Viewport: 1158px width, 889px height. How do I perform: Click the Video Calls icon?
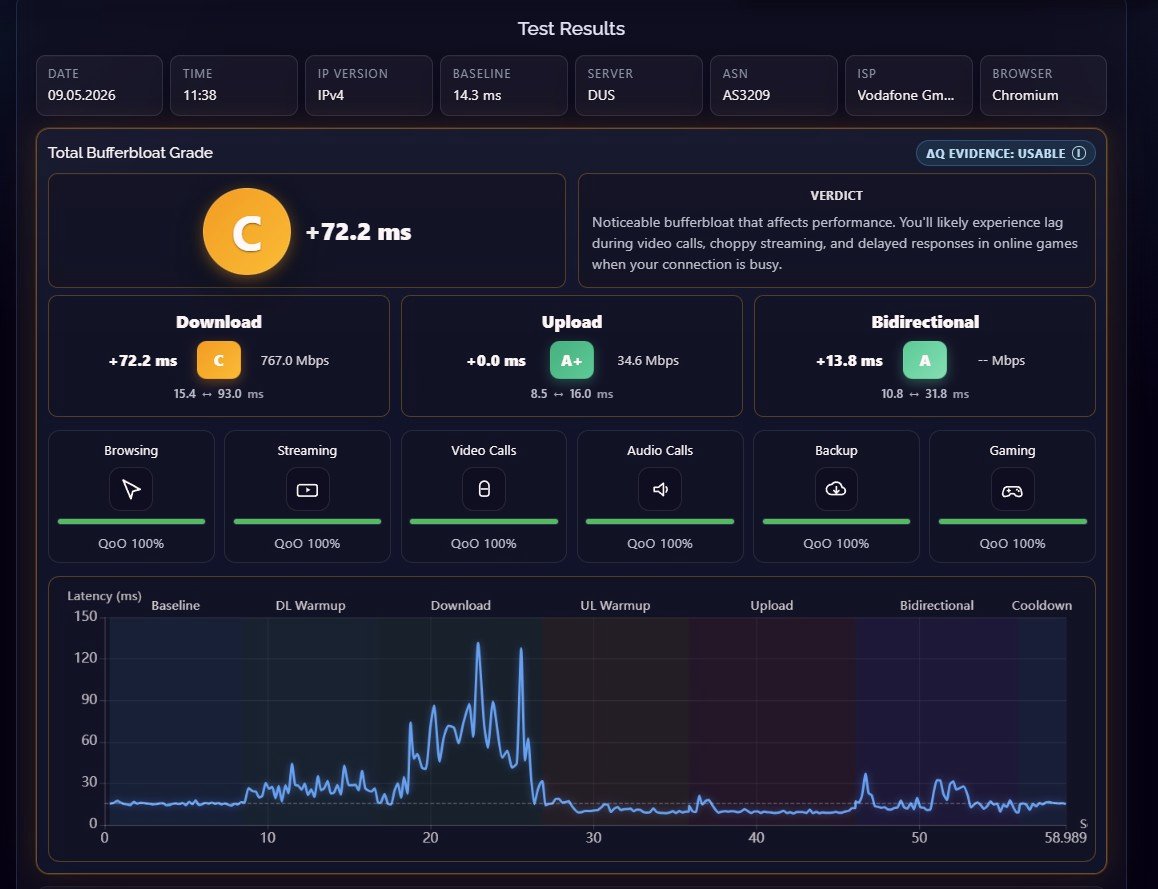[484, 489]
